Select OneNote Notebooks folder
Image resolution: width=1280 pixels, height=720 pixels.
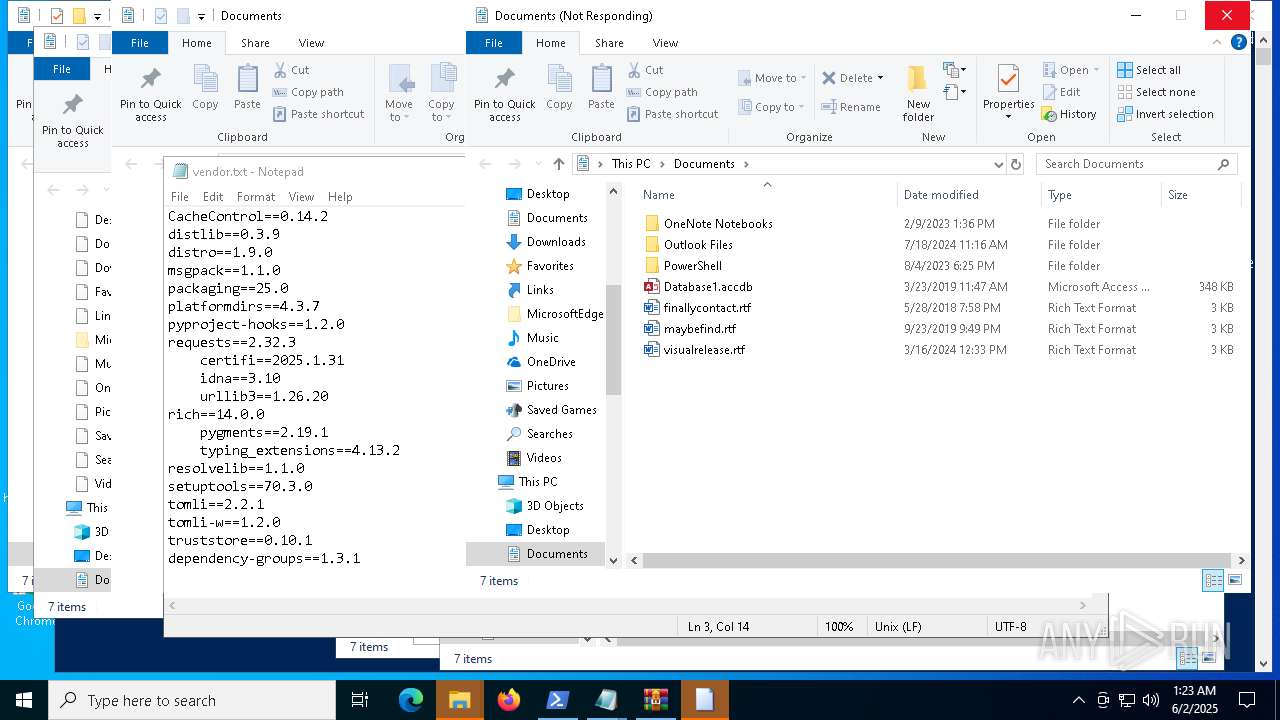coord(718,224)
